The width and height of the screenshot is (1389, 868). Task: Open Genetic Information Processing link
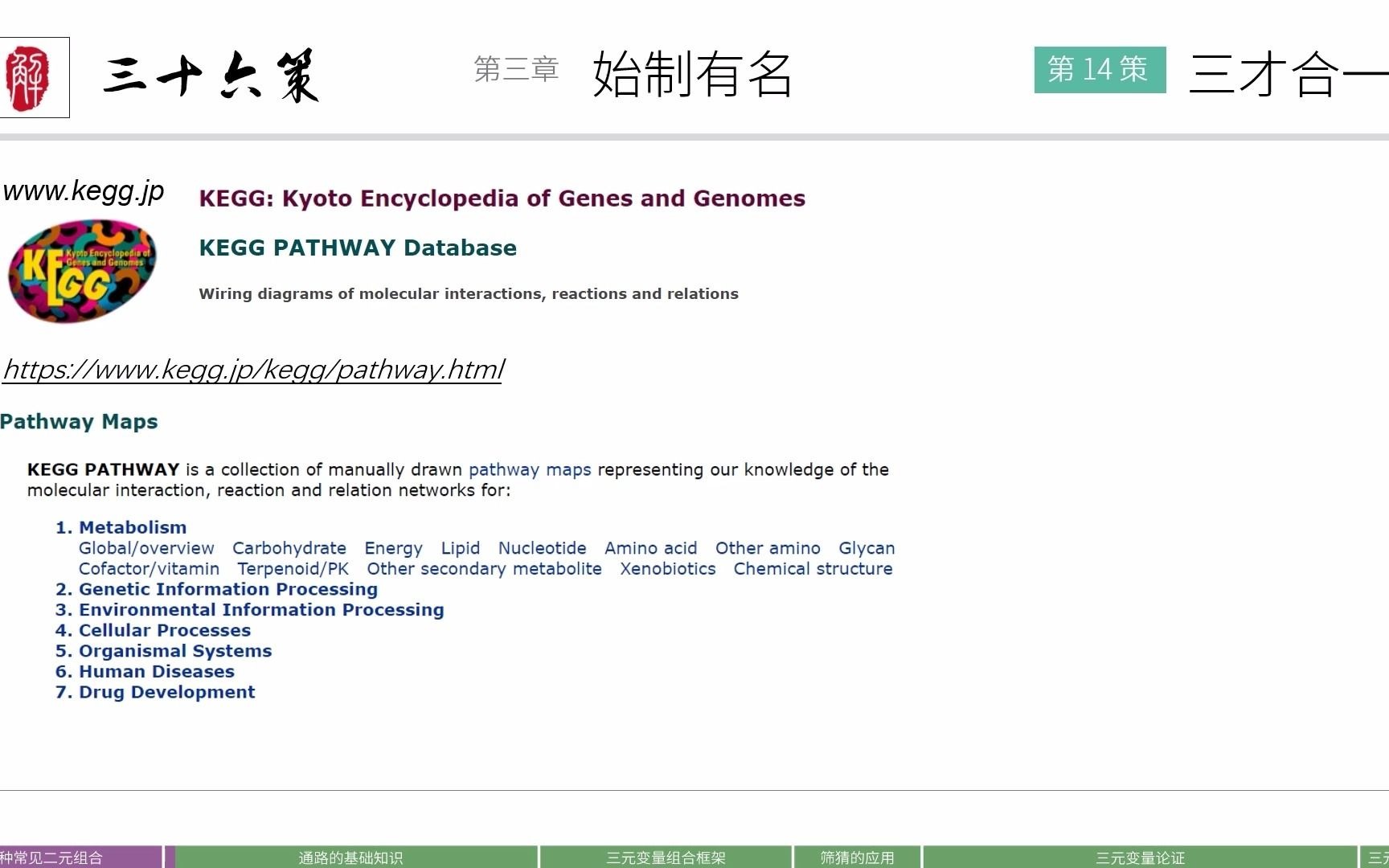pos(228,589)
